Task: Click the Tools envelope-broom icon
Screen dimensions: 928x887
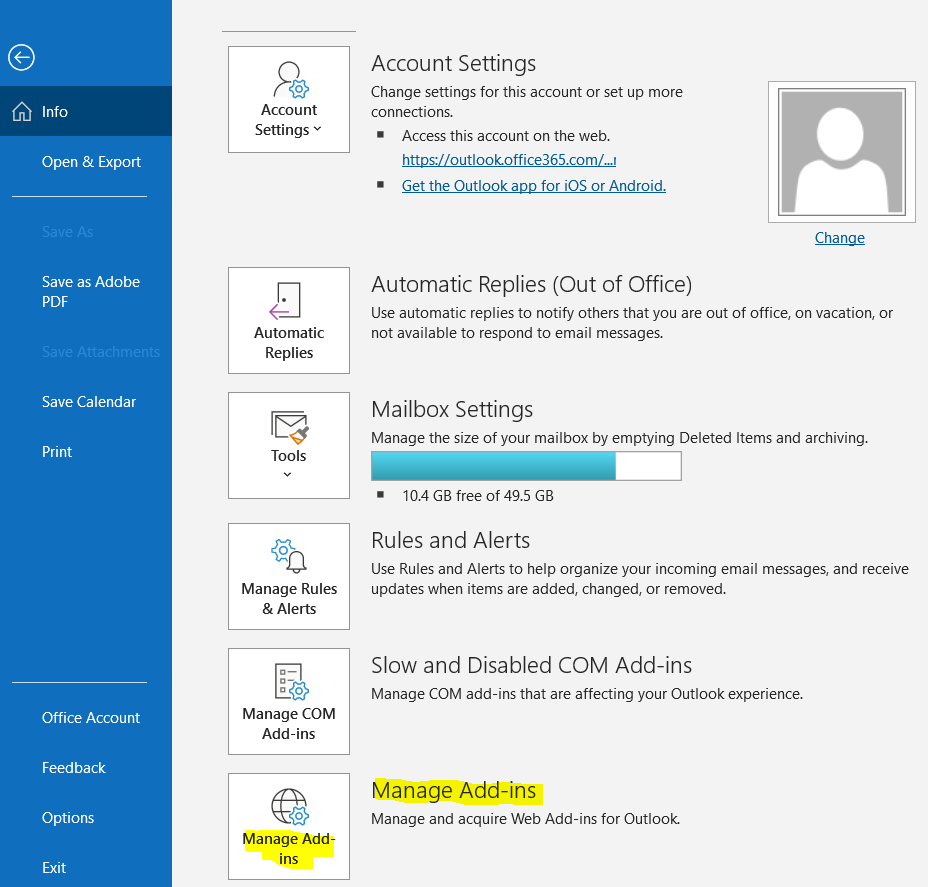Action: pos(289,427)
